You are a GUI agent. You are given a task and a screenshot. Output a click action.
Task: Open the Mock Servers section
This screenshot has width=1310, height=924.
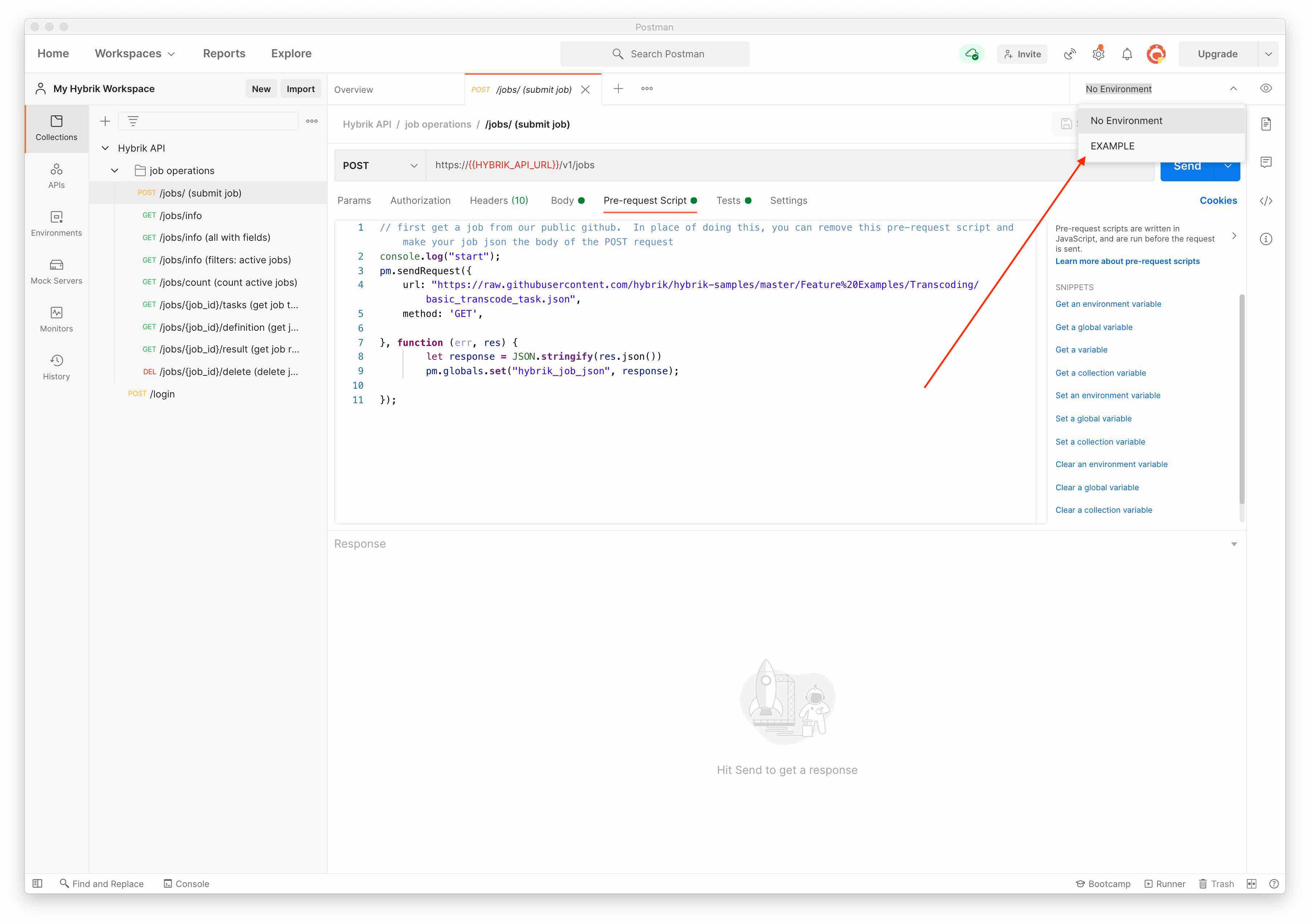pos(56,272)
